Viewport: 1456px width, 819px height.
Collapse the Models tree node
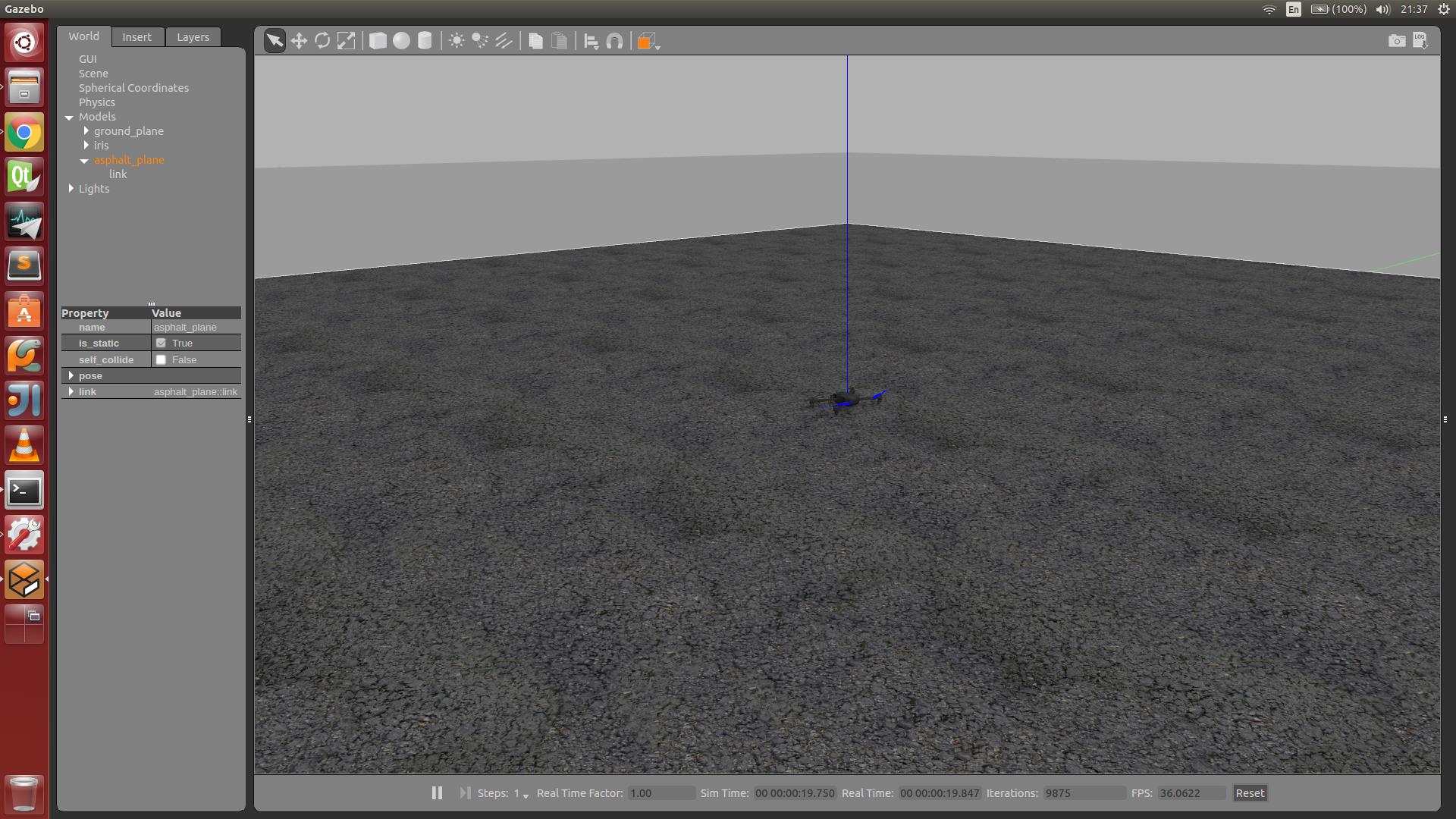pyautogui.click(x=69, y=118)
